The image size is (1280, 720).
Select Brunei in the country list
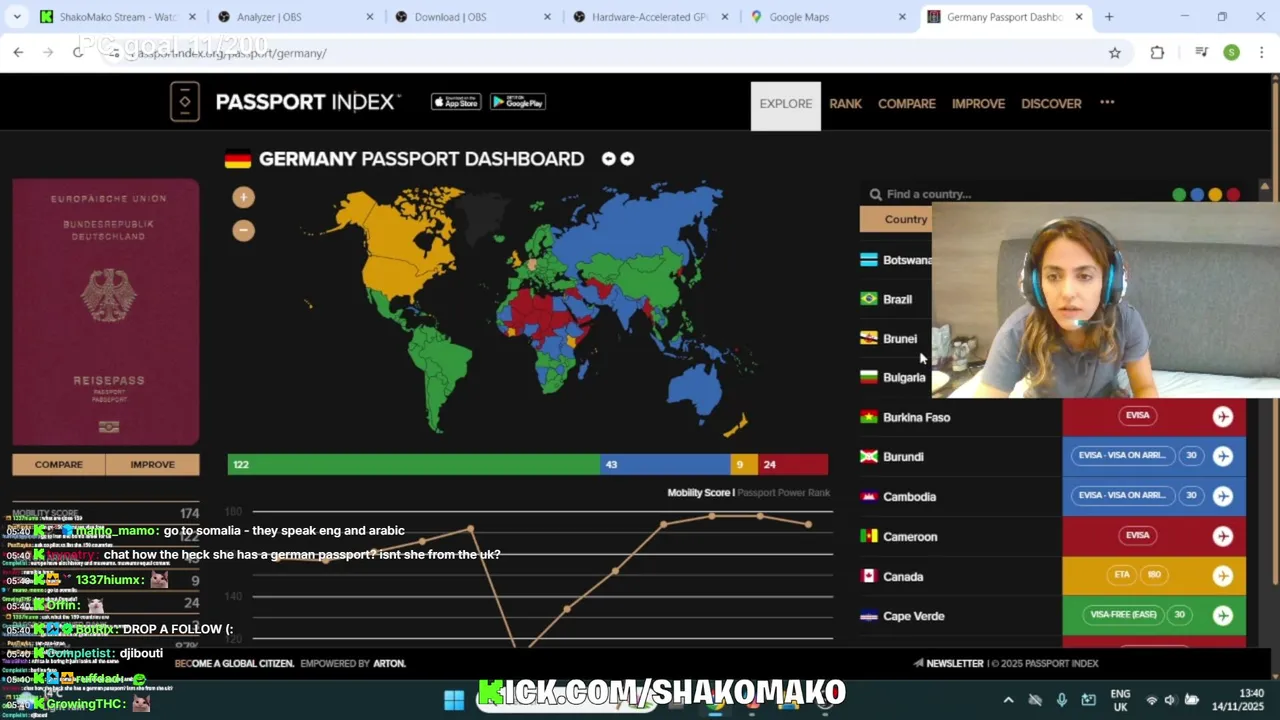[x=900, y=338]
